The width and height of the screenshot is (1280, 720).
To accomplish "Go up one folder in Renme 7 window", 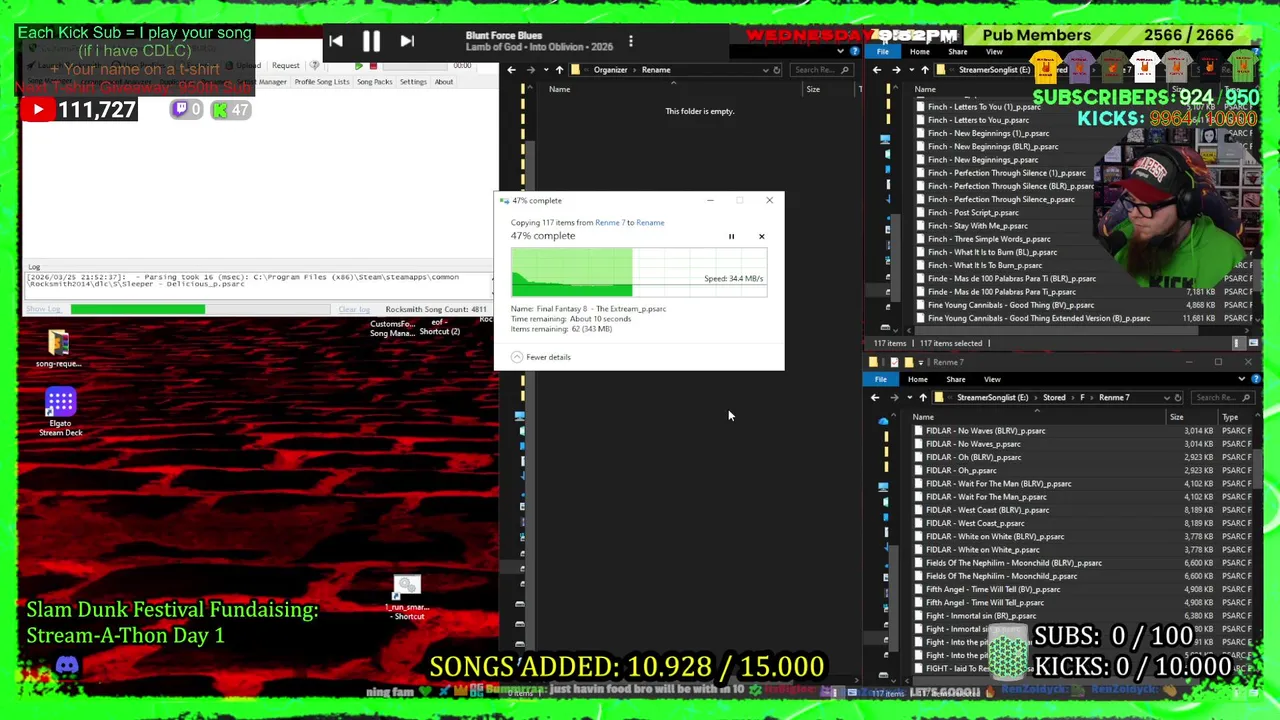I will tap(923, 398).
